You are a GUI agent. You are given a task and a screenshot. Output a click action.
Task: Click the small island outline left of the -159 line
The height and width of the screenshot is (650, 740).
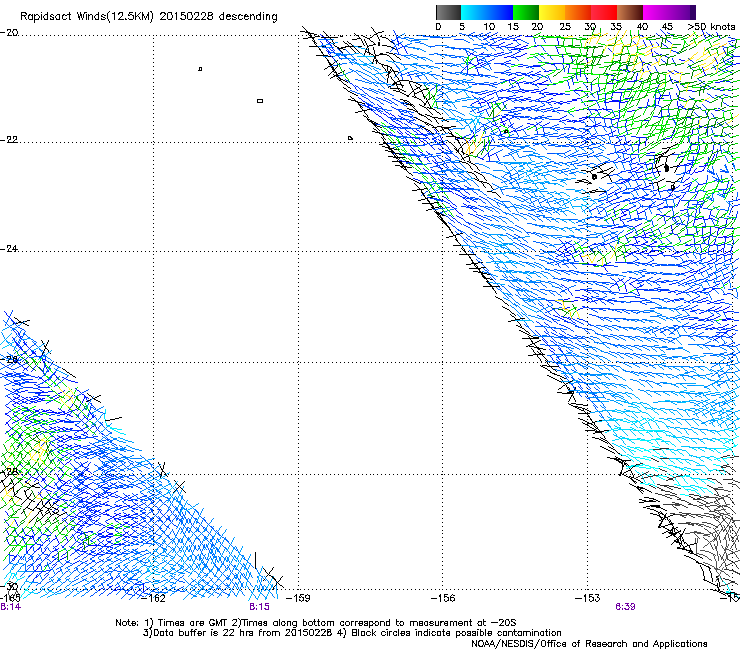pos(260,101)
